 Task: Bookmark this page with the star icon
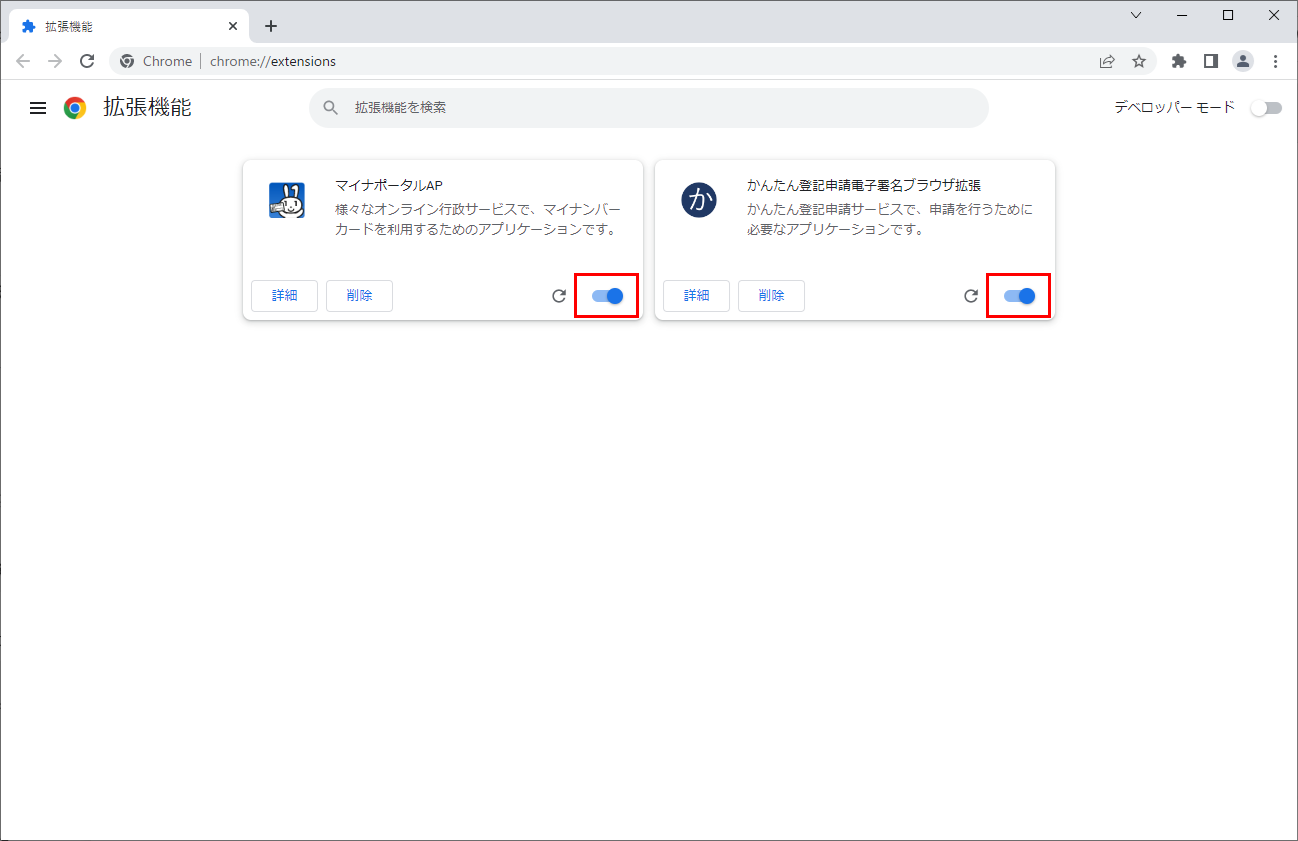click(1139, 61)
